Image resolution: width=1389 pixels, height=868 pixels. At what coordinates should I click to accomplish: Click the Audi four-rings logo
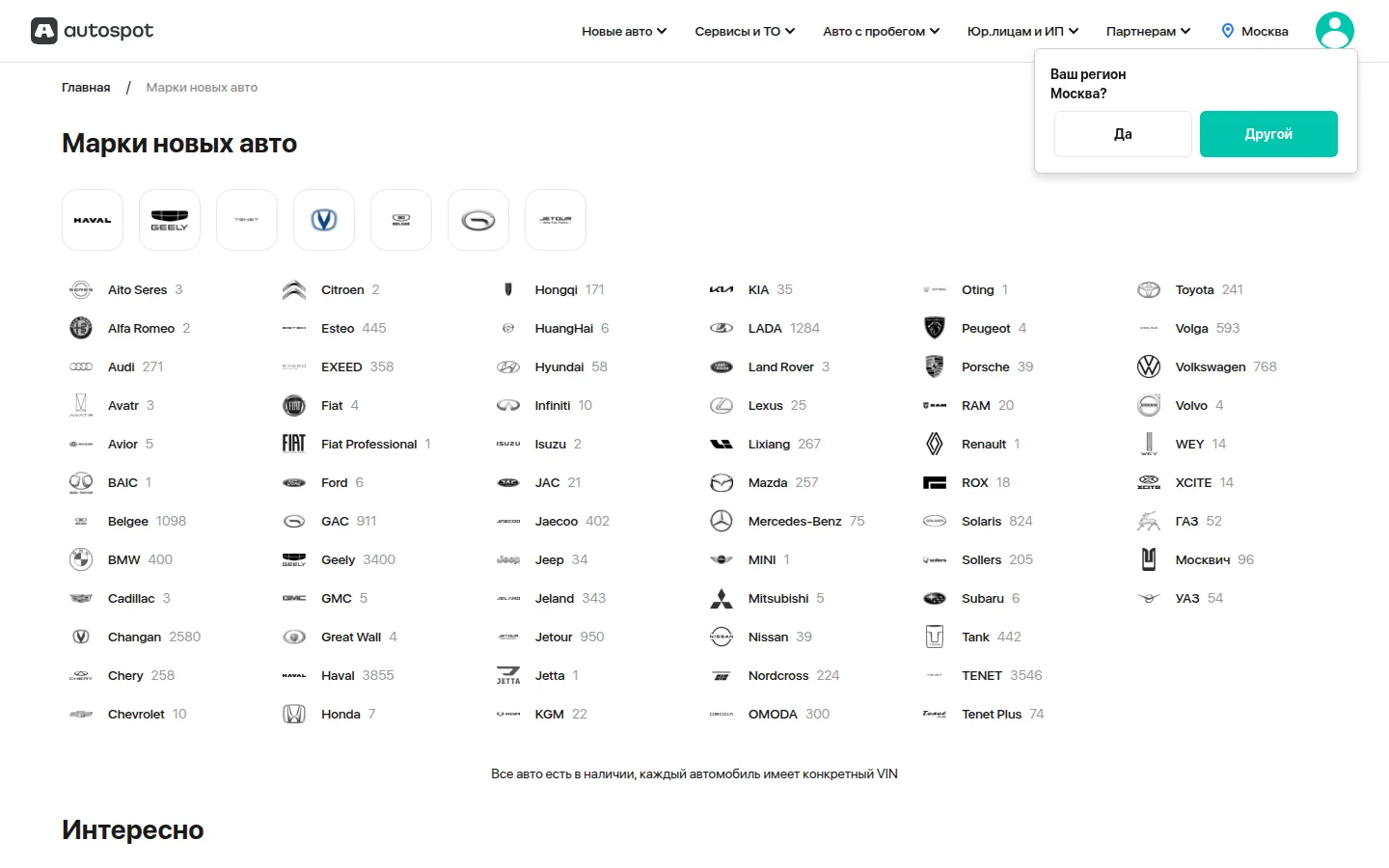point(81,366)
